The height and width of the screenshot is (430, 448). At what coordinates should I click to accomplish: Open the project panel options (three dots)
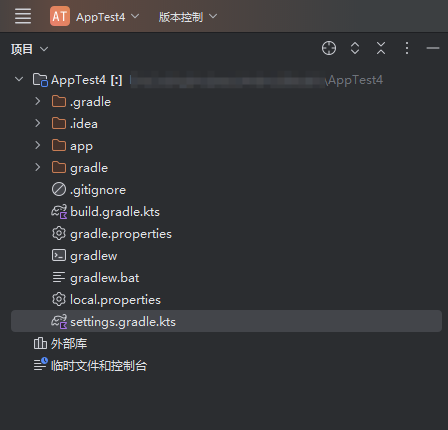[407, 48]
